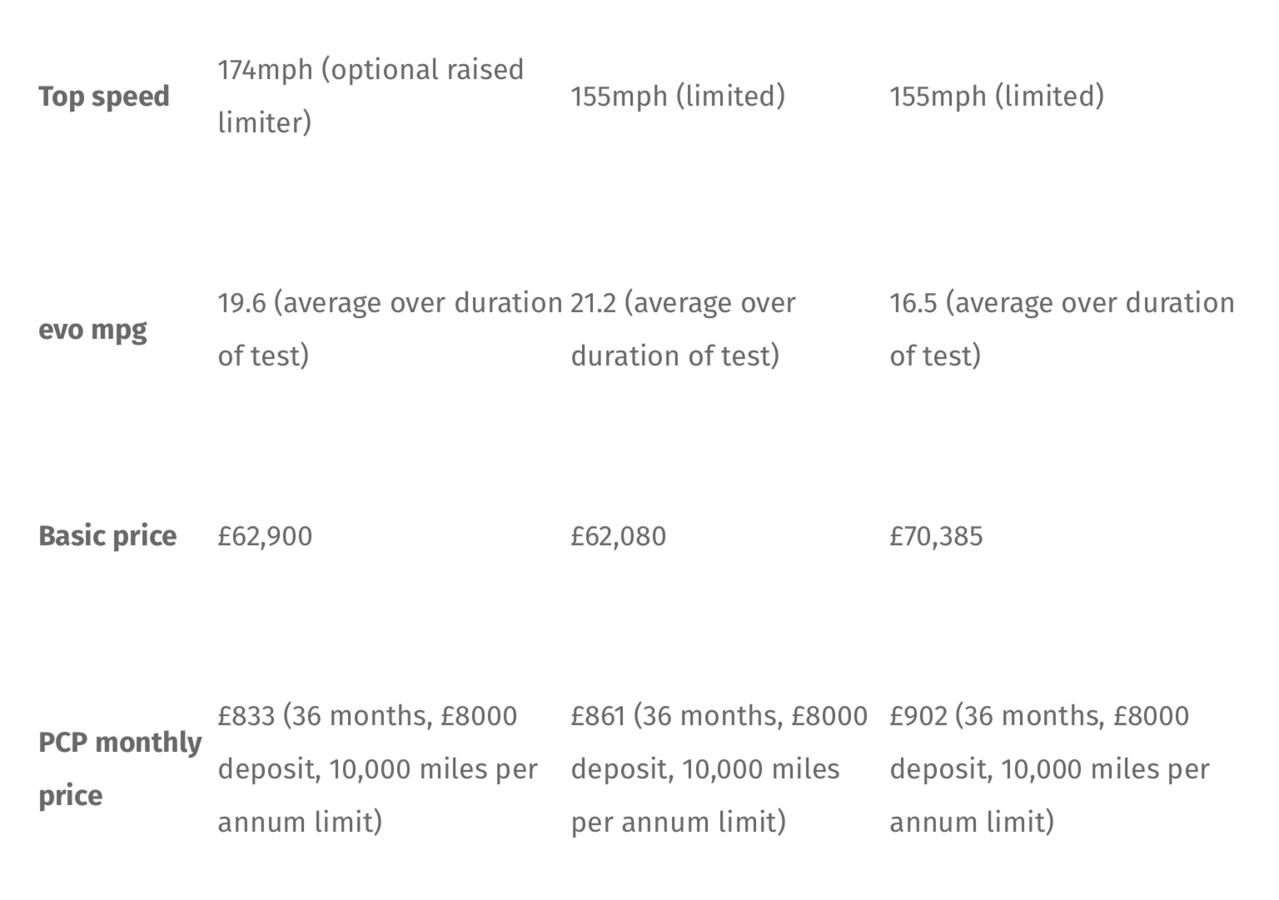This screenshot has height=900, width=1279.
Task: Click the "Top speed" row label
Action: coord(103,97)
